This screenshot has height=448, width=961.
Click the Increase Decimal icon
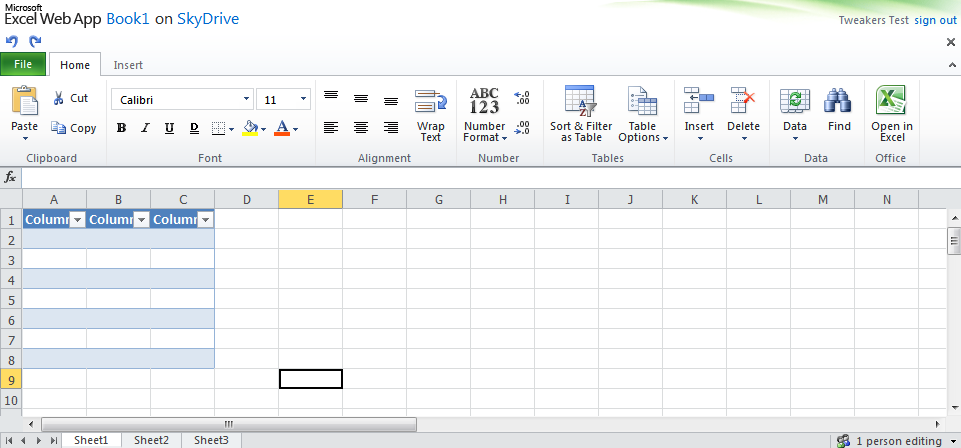tap(522, 98)
